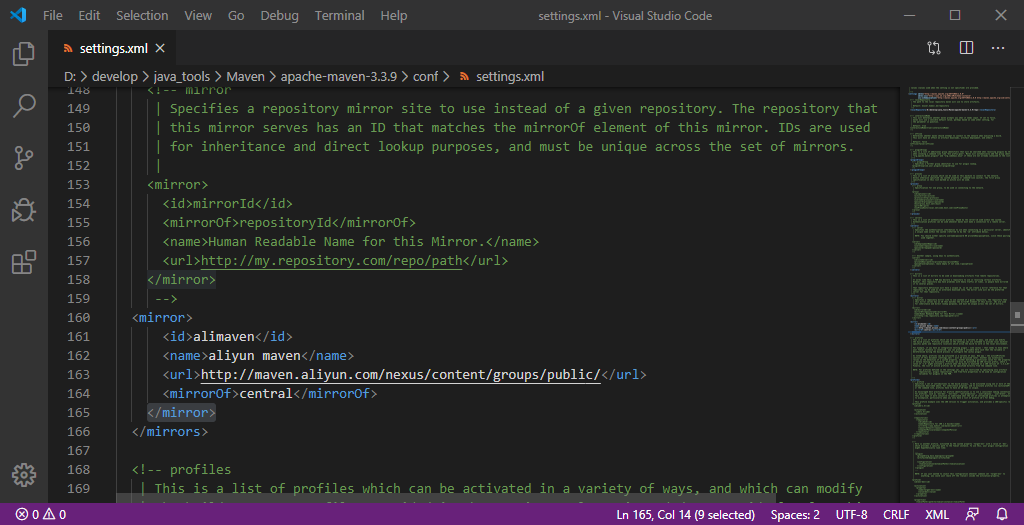The width and height of the screenshot is (1024, 525).
Task: Open the Selection menu
Action: 142,15
